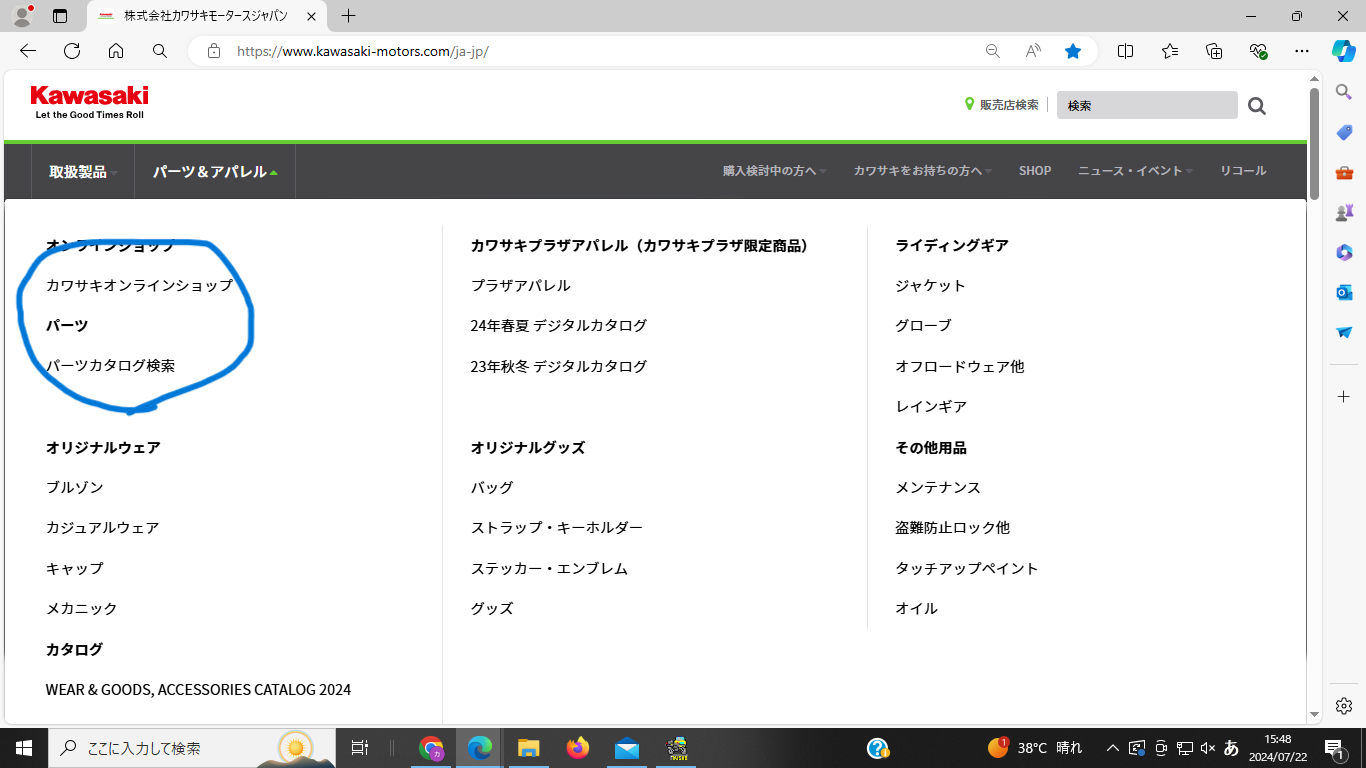
Task: Open the shopping tag sidebar icon
Action: click(x=1344, y=133)
